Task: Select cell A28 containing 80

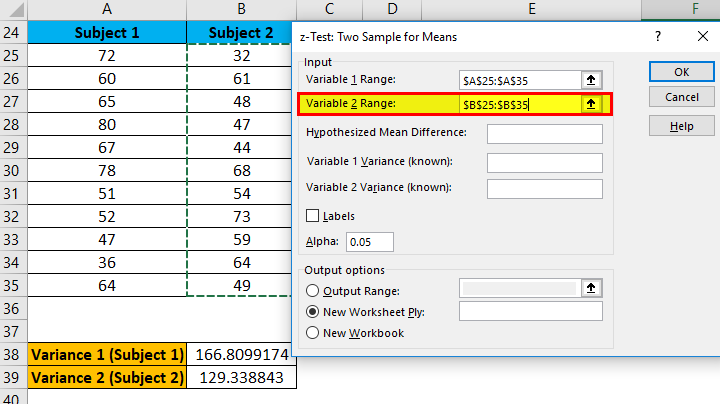Action: pos(107,124)
